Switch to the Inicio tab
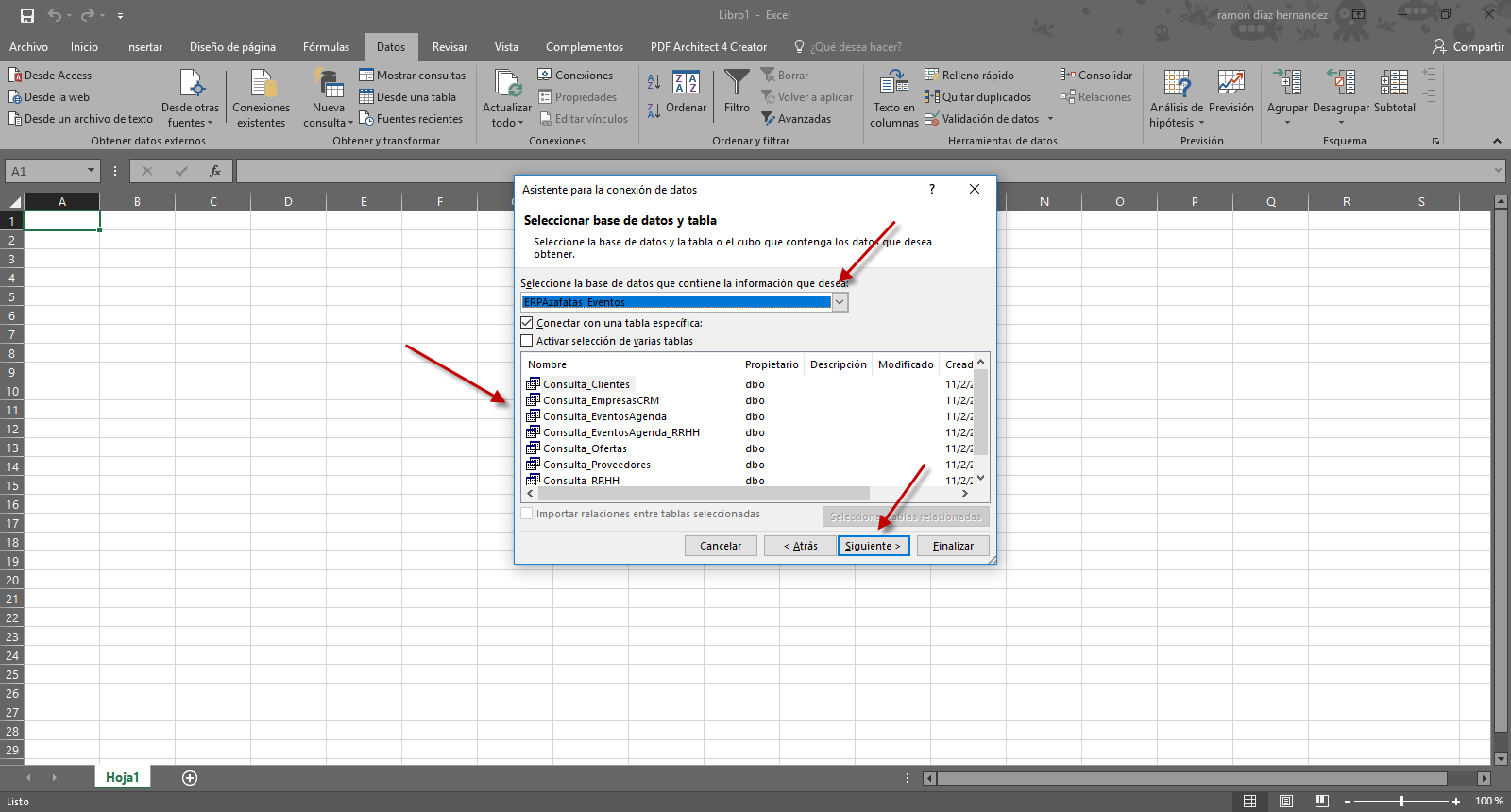 tap(84, 47)
